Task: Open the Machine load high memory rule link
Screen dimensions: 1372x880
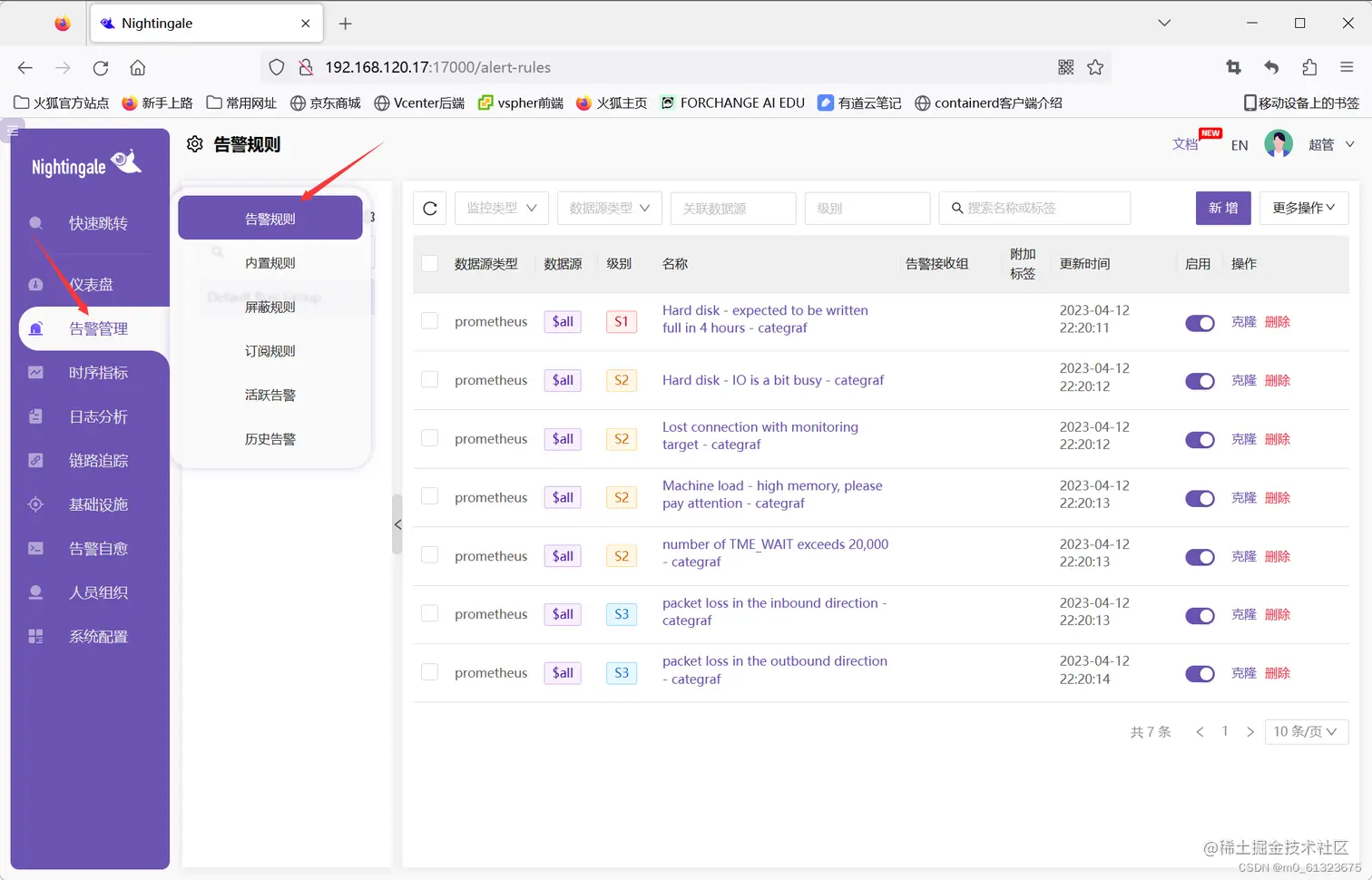Action: click(x=772, y=494)
